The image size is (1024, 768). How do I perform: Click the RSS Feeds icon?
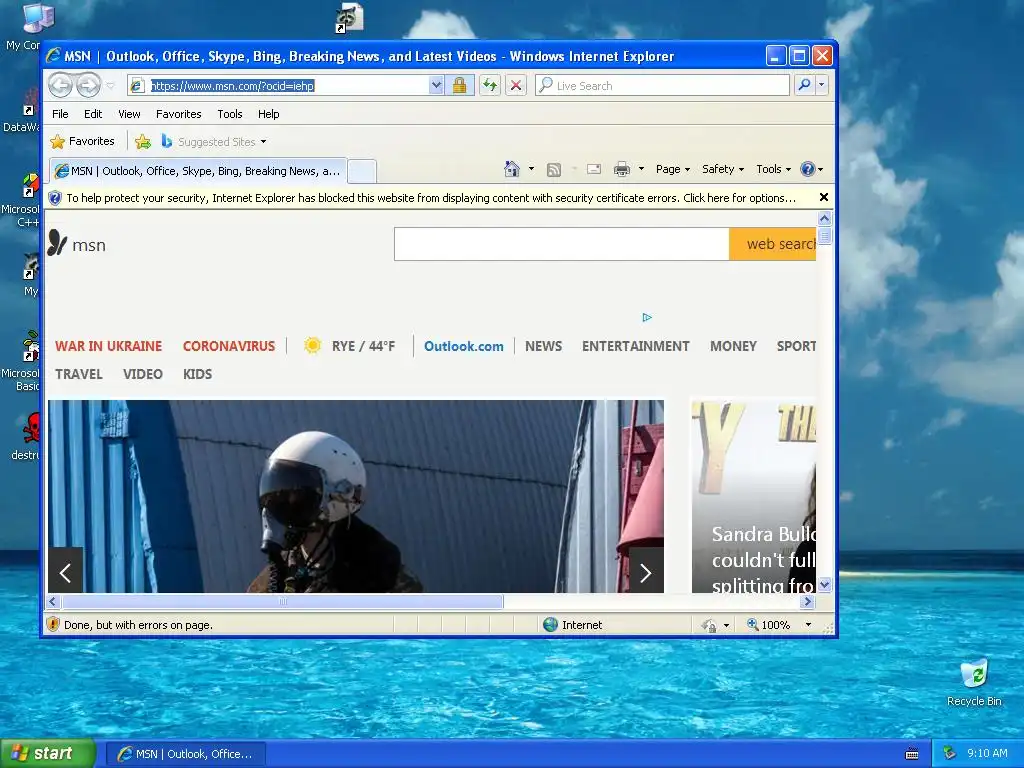[554, 170]
